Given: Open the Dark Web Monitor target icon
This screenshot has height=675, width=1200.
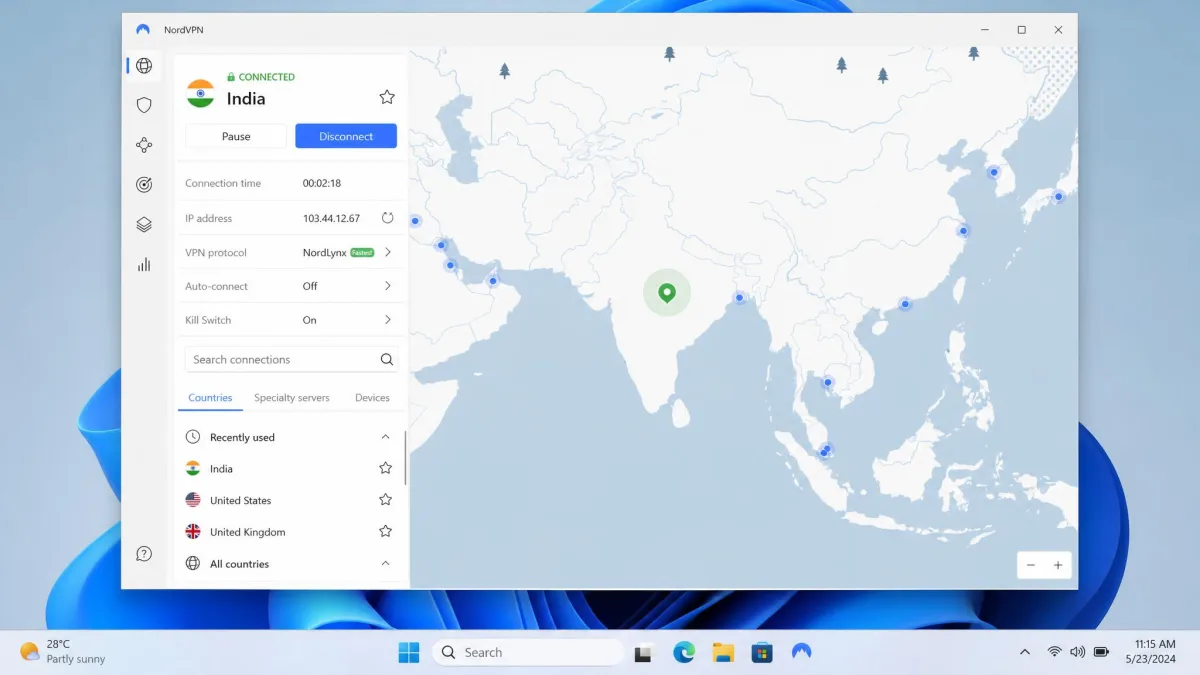Looking at the screenshot, I should pos(144,185).
